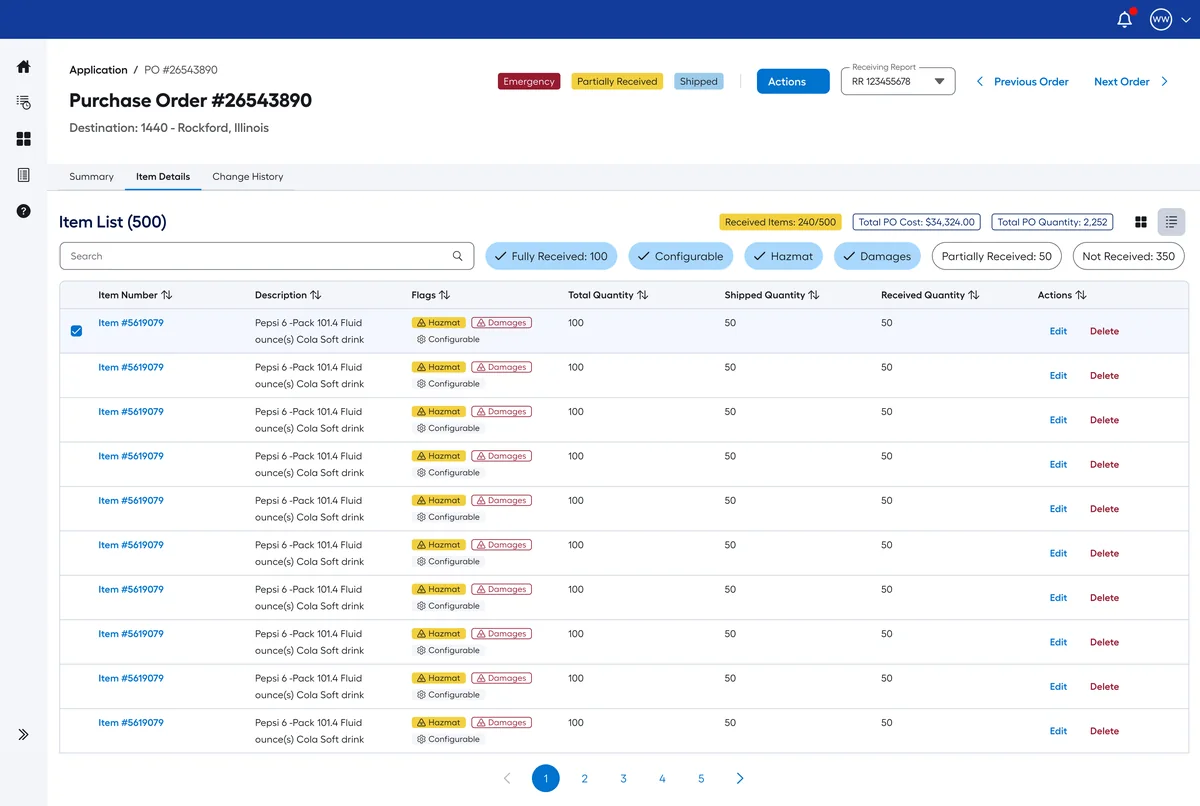Viewport: 1200px width, 806px height.
Task: Click the Total PO Cost: $34,324.00 badge
Action: tap(917, 222)
